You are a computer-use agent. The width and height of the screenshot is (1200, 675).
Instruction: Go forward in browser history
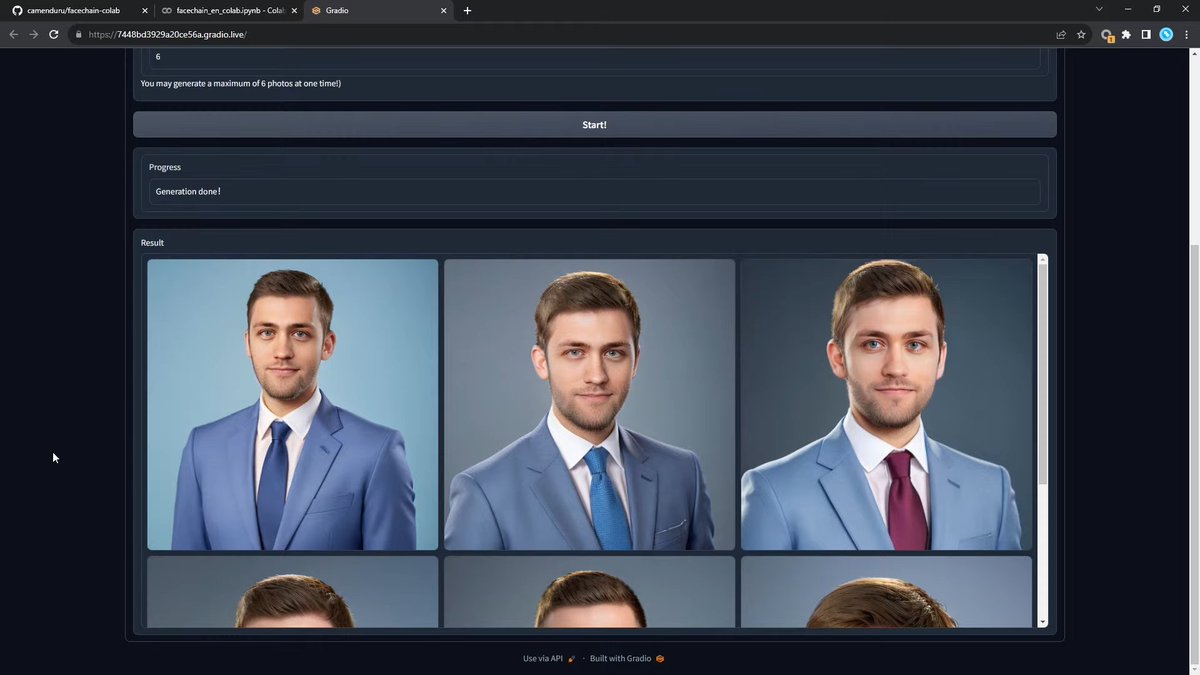pyautogui.click(x=33, y=34)
